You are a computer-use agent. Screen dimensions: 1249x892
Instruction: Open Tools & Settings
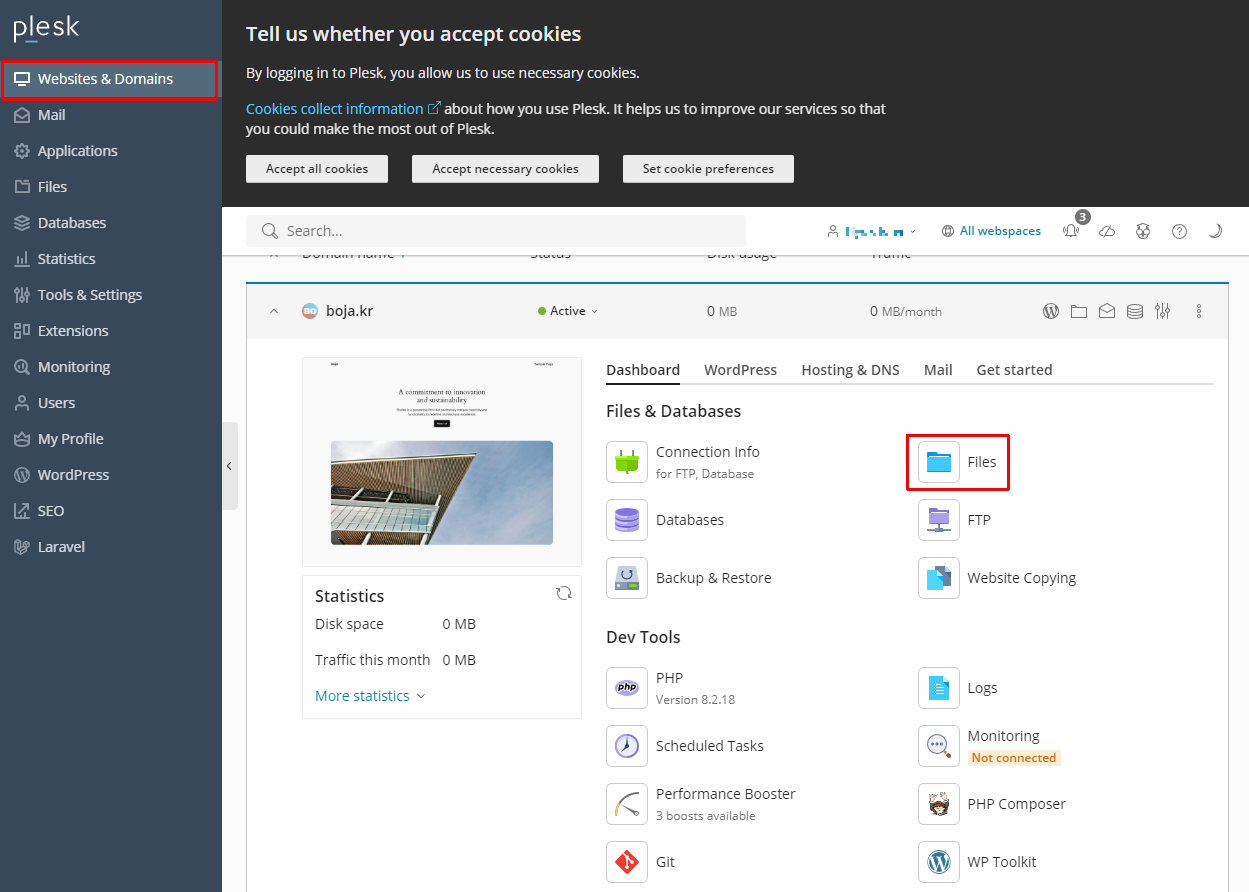110,295
